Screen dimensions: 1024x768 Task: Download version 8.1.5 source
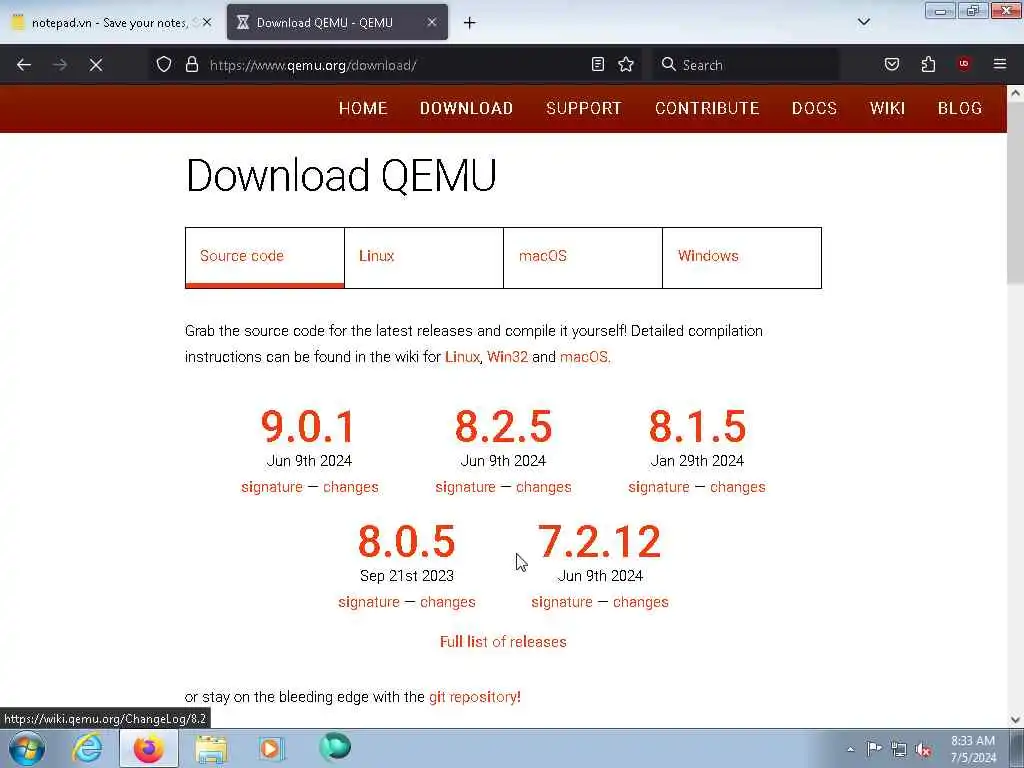(x=697, y=426)
